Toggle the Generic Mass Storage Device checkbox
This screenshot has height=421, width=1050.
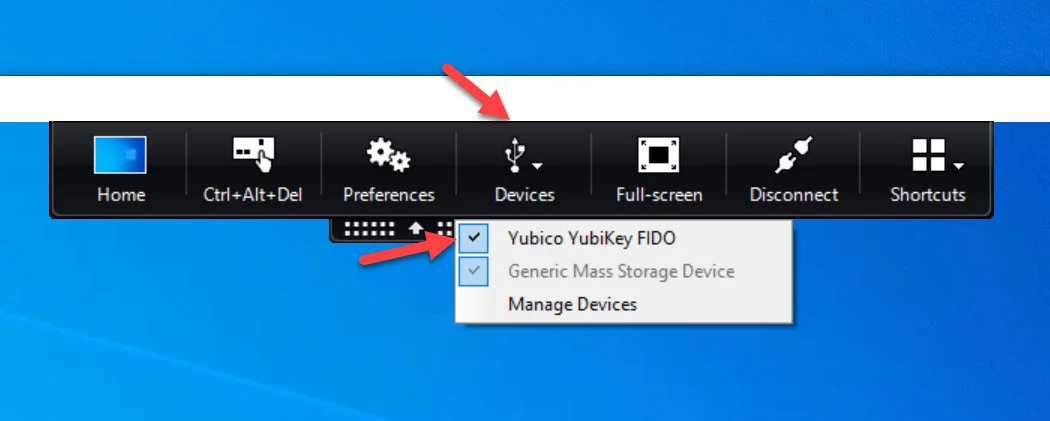(x=474, y=271)
